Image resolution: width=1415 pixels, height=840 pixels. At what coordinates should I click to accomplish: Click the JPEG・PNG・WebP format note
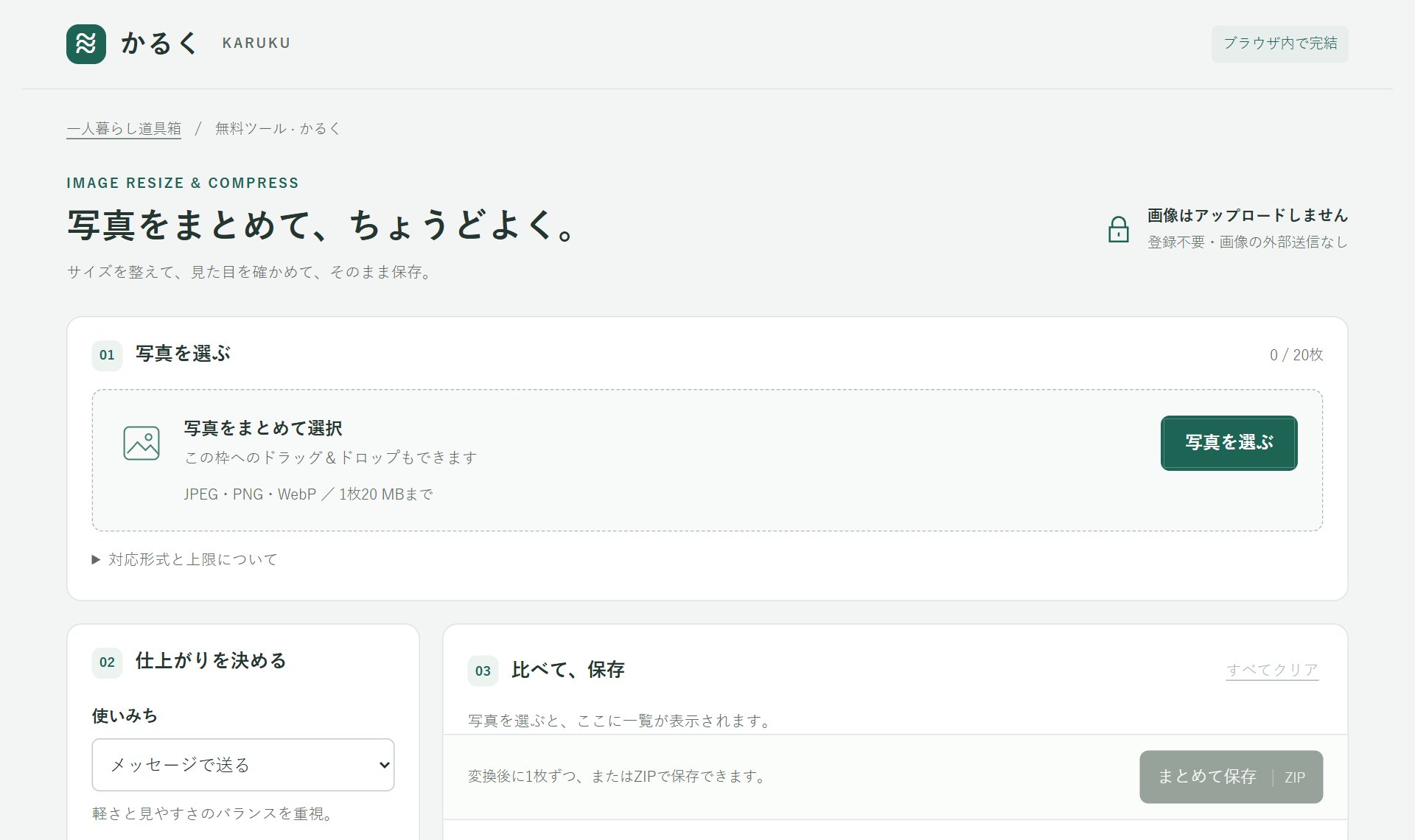[308, 494]
